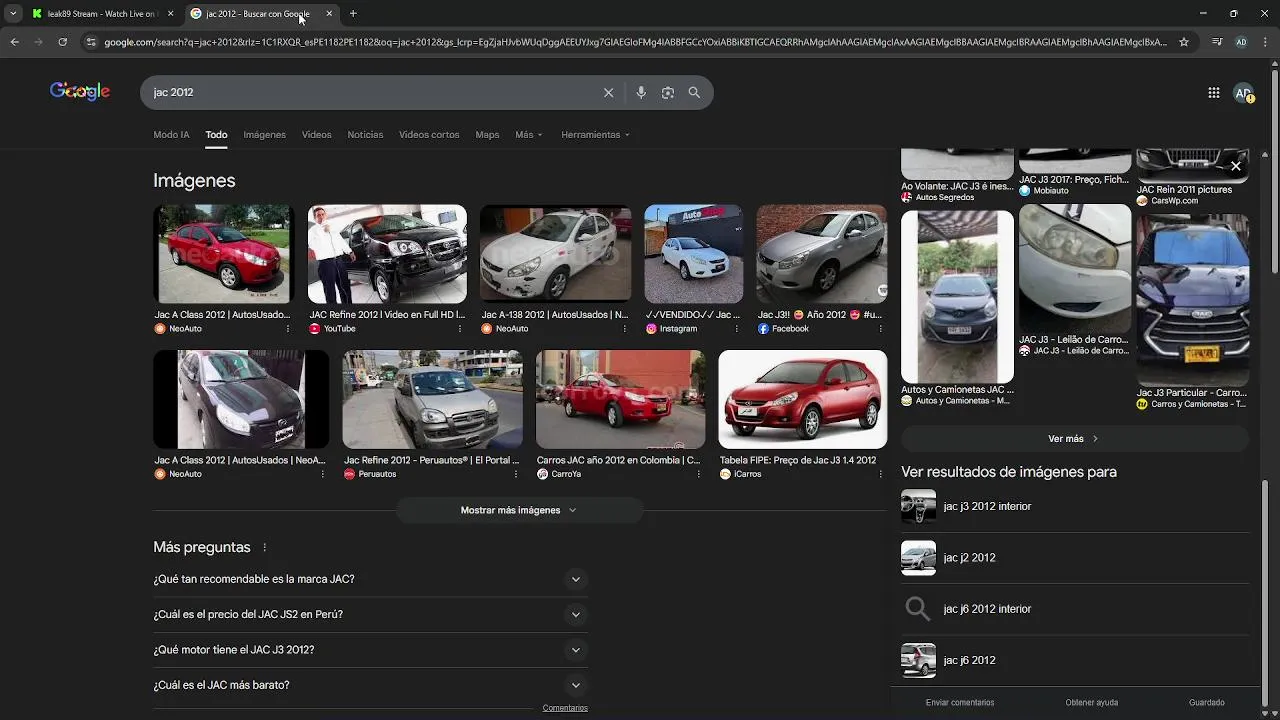View site information icon in address bar
The image size is (1280, 720).
coord(91,42)
